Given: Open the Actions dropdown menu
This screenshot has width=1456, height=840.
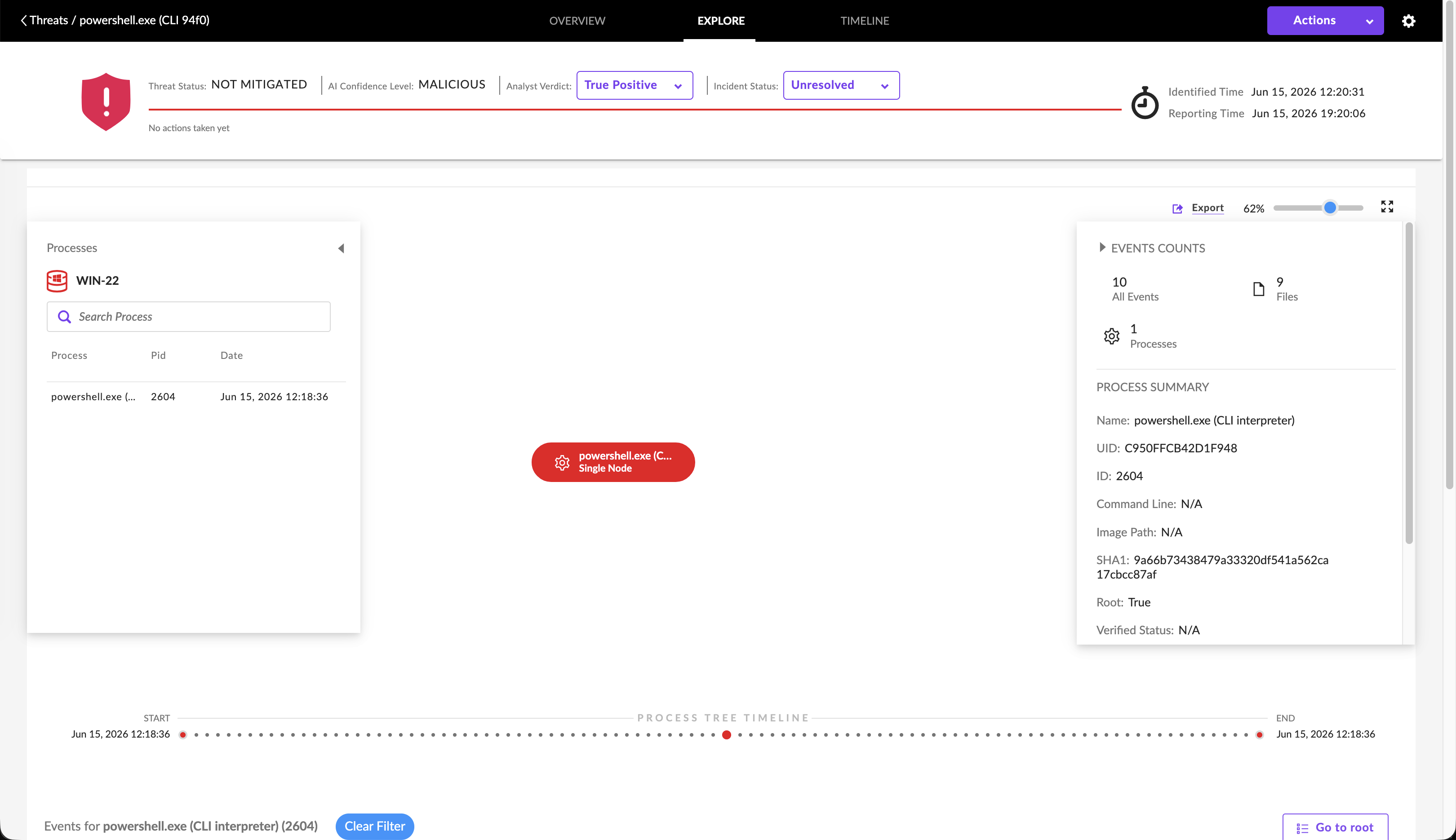Looking at the screenshot, I should point(1325,21).
